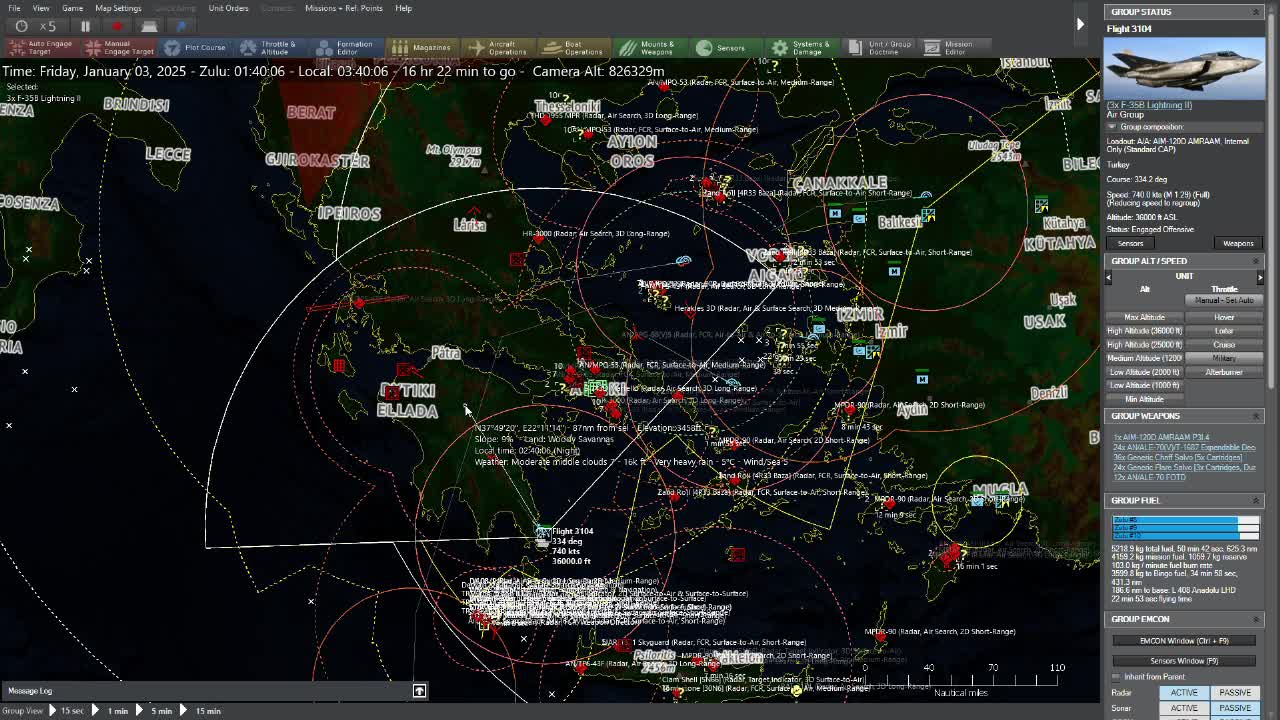Image resolution: width=1280 pixels, height=720 pixels.
Task: Open Unit / Group Doctrine
Action: pyautogui.click(x=880, y=47)
